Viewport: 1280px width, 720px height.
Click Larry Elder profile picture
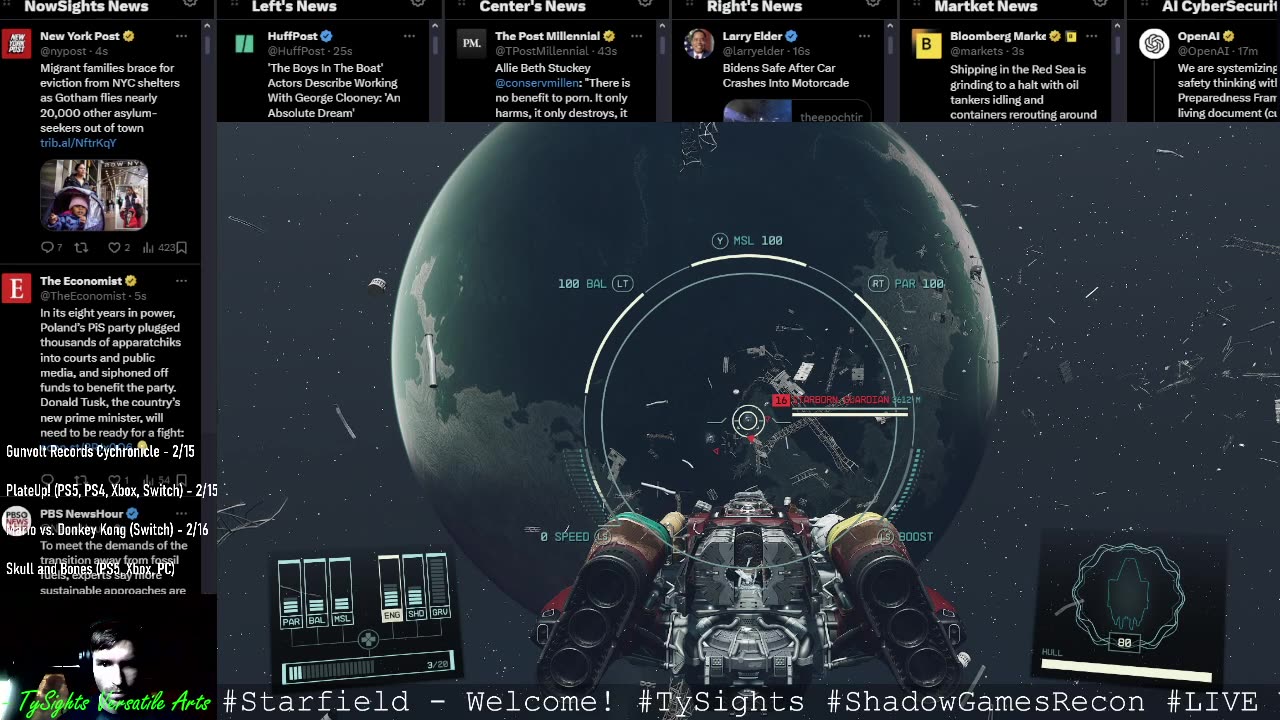click(700, 44)
